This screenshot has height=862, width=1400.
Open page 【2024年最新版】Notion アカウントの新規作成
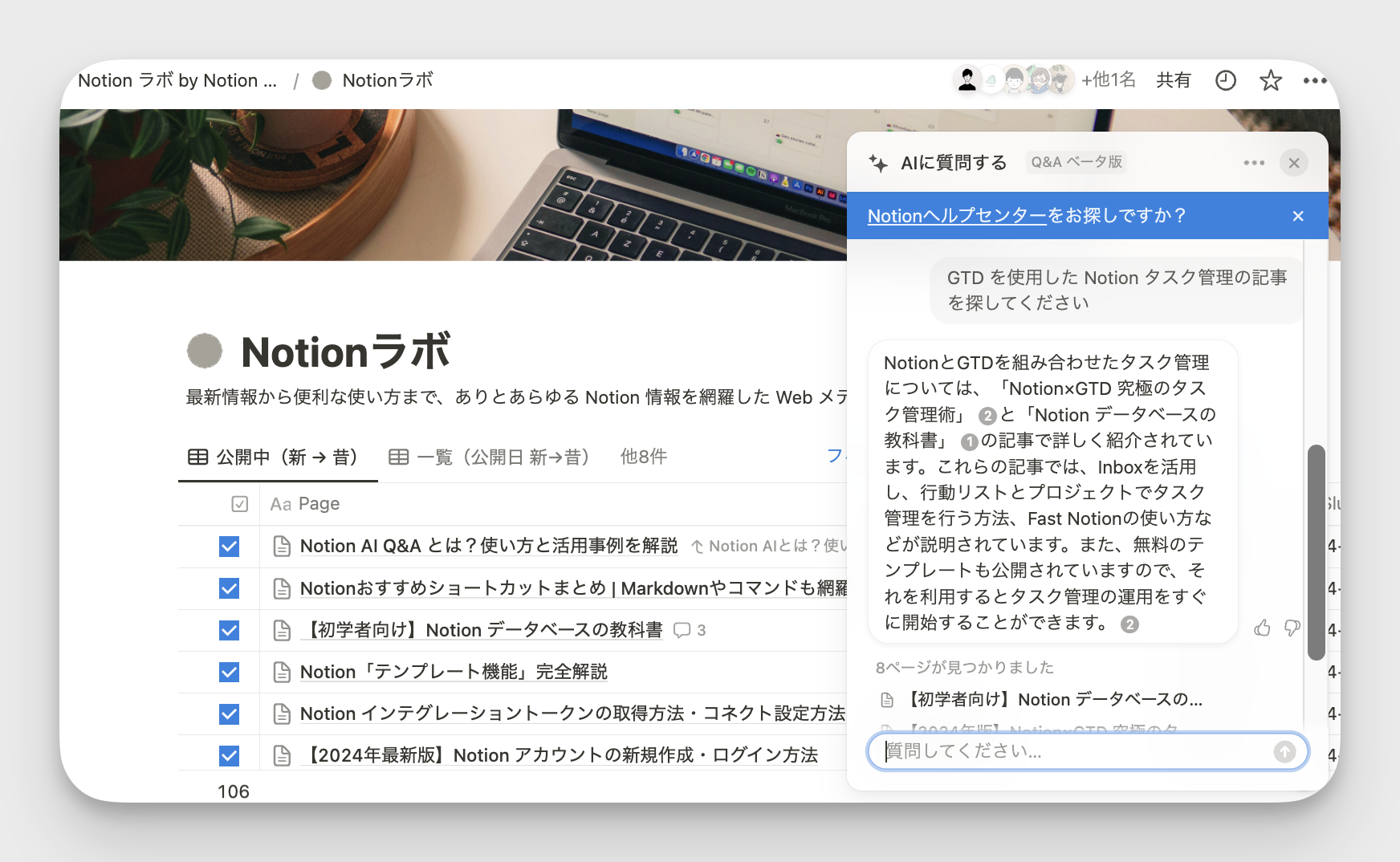[x=560, y=755]
